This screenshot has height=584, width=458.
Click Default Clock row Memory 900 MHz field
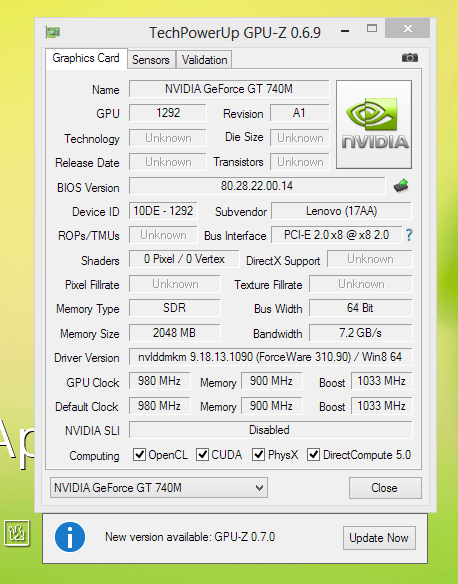coord(271,406)
